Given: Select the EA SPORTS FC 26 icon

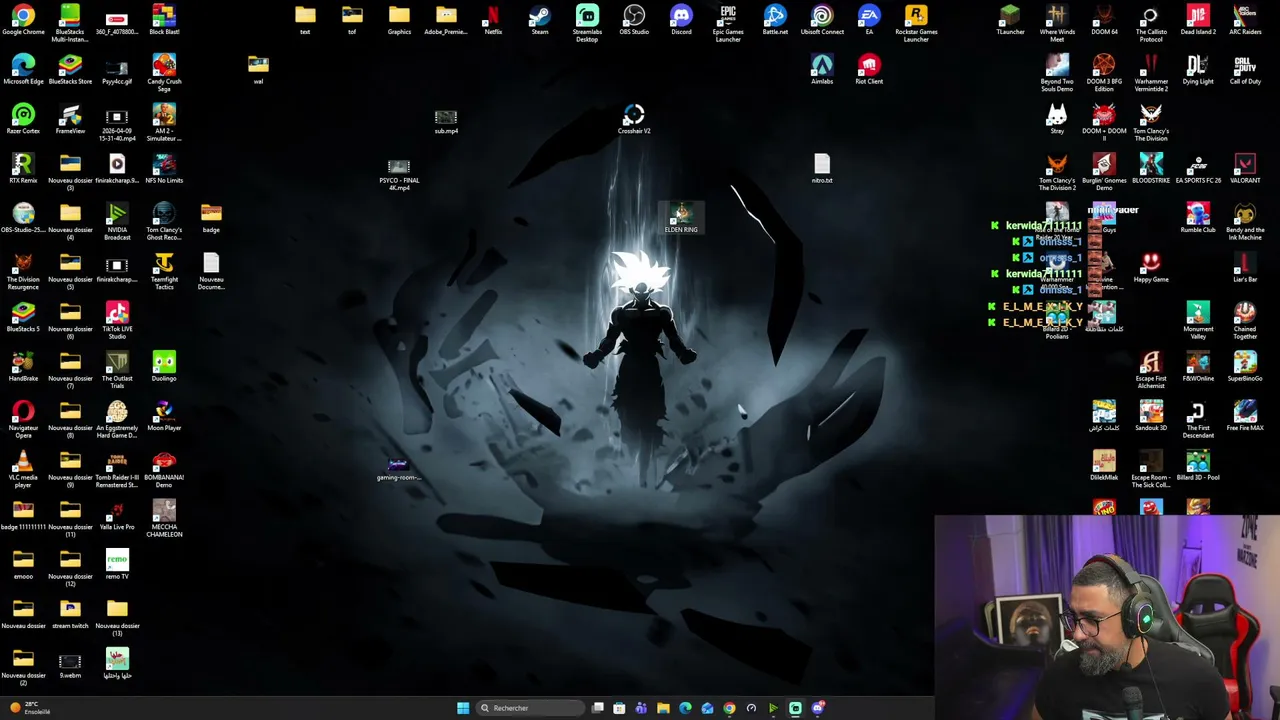Looking at the screenshot, I should [x=1198, y=168].
